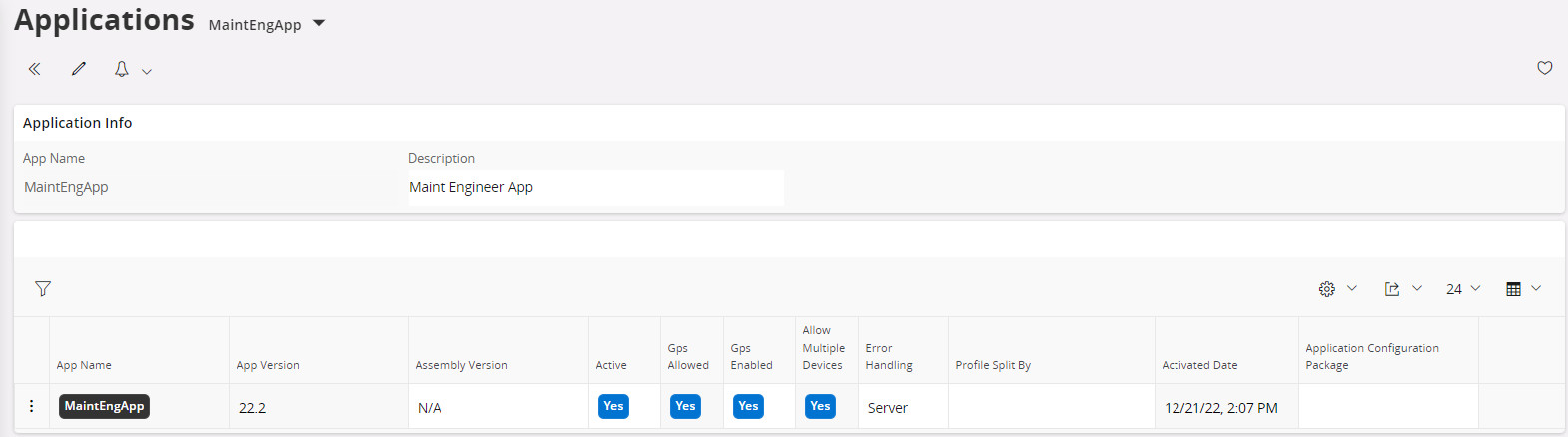This screenshot has height=437, width=1568.
Task: Click the gear column settings icon
Action: tap(1326, 289)
